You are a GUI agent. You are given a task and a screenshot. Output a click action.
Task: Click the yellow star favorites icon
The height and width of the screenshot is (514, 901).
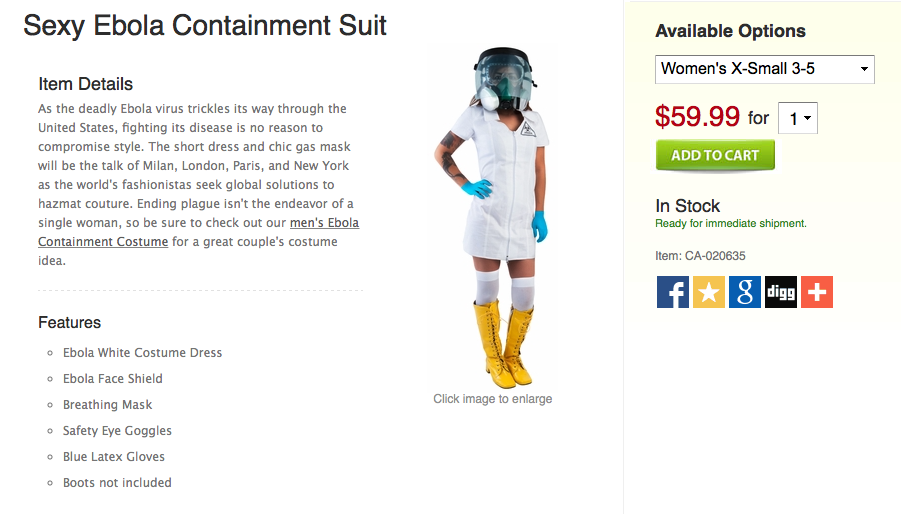point(709,292)
